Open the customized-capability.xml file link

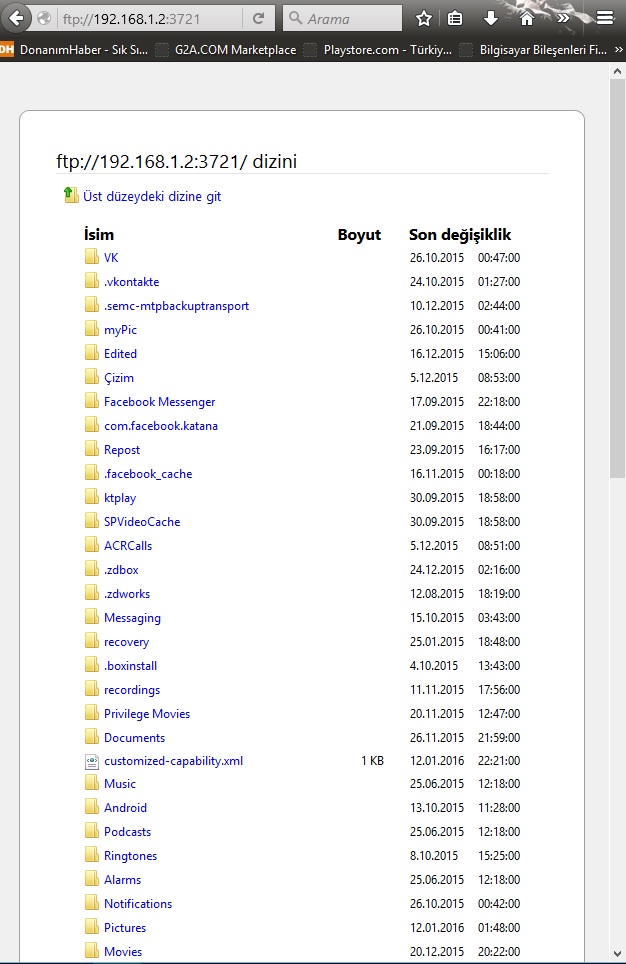[x=173, y=761]
